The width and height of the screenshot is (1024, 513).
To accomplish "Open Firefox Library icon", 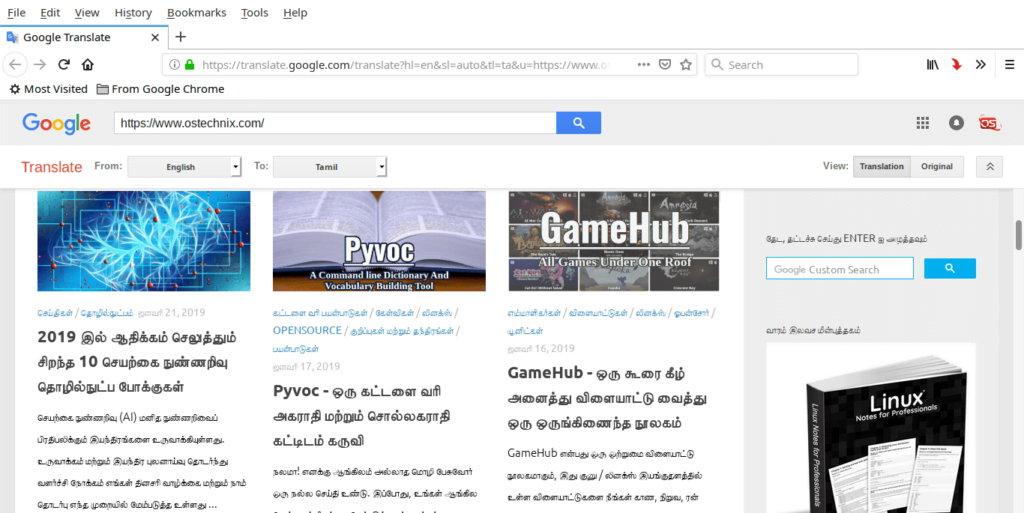I will [x=932, y=64].
